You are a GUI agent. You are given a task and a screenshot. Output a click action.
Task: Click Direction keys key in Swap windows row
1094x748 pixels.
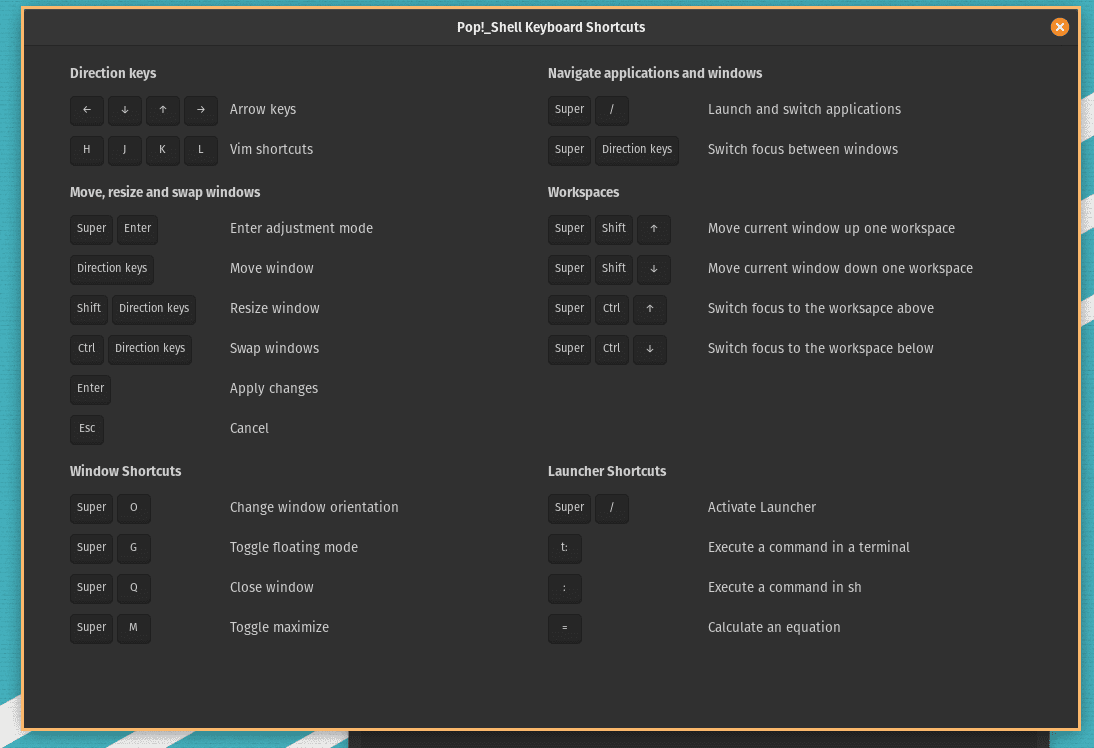pos(150,349)
